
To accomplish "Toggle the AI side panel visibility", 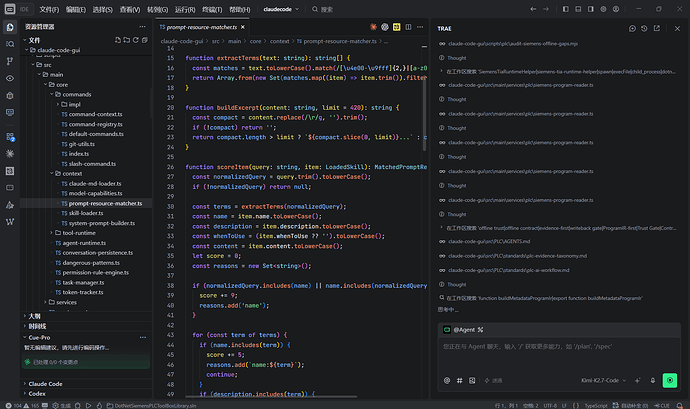I will 591,9.
